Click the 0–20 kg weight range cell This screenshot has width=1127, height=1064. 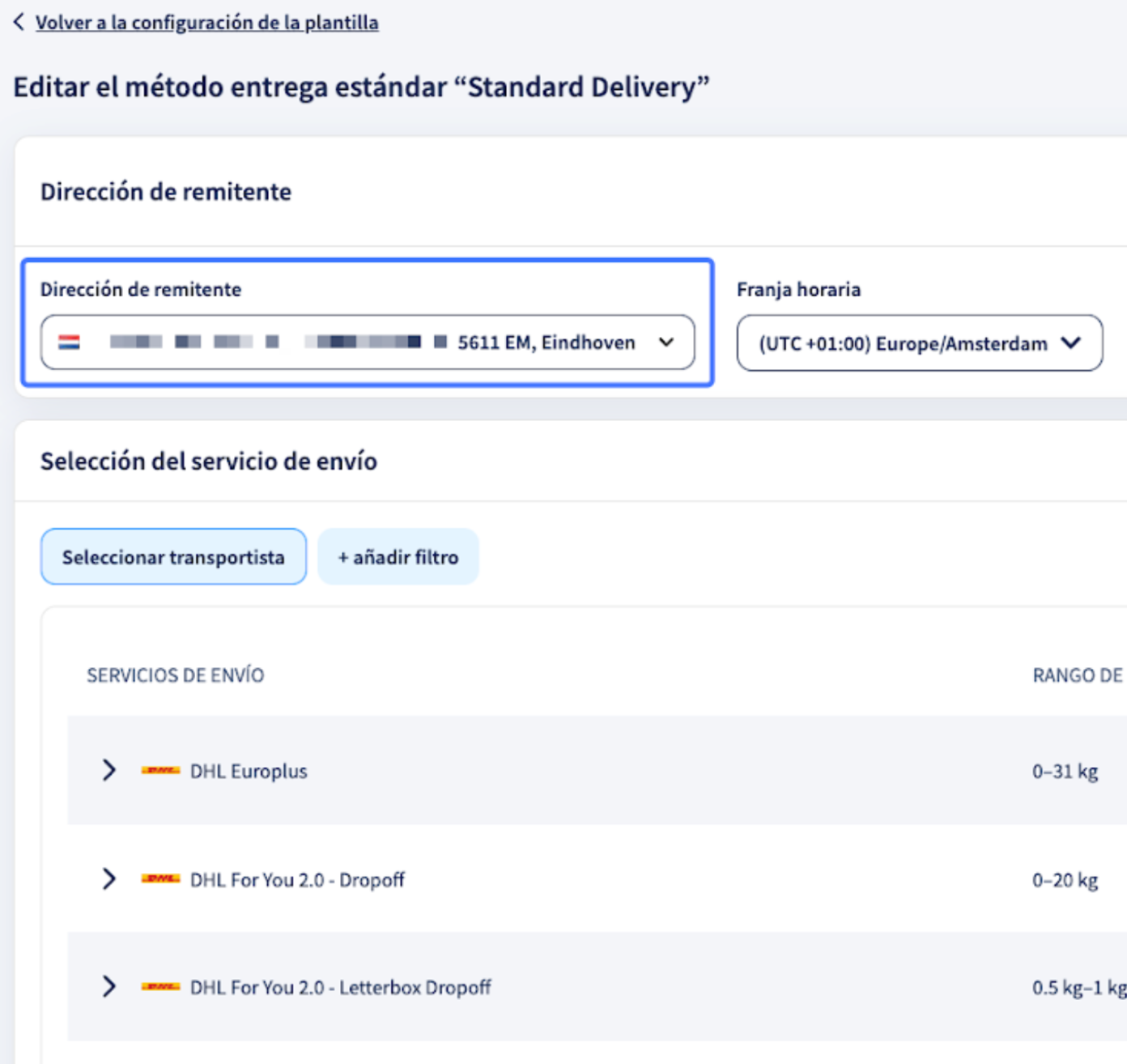[1065, 880]
